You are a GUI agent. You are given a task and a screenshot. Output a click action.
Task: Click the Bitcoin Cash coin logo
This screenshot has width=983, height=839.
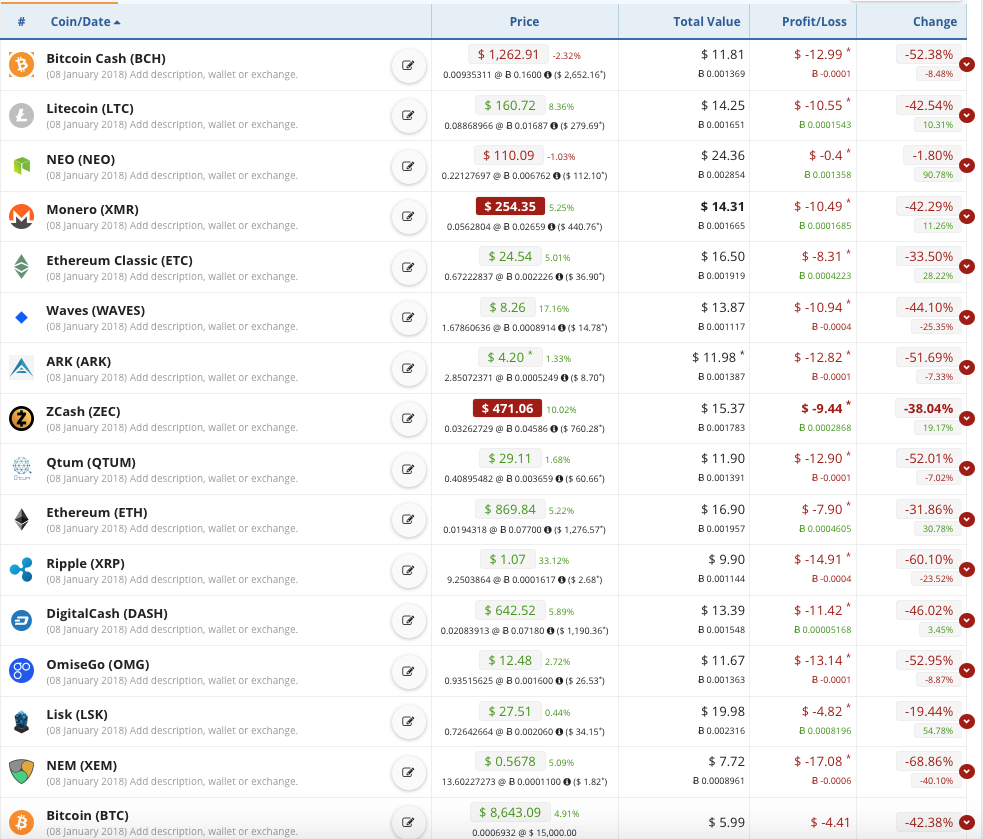pos(21,65)
